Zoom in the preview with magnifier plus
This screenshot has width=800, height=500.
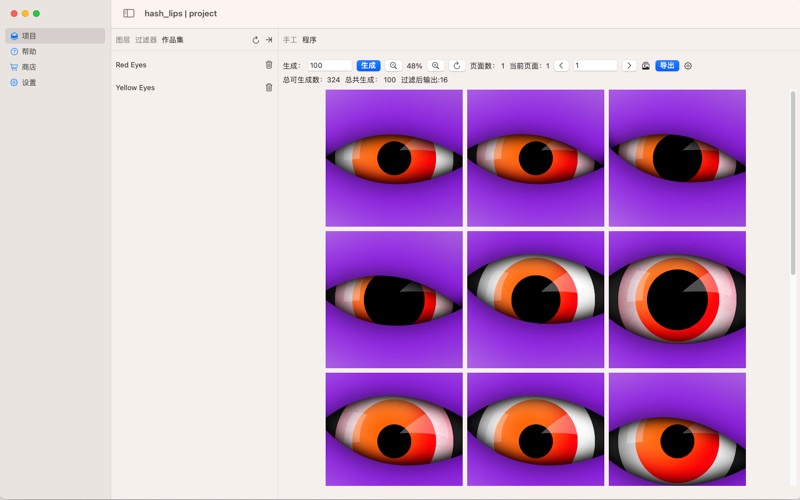tap(436, 66)
